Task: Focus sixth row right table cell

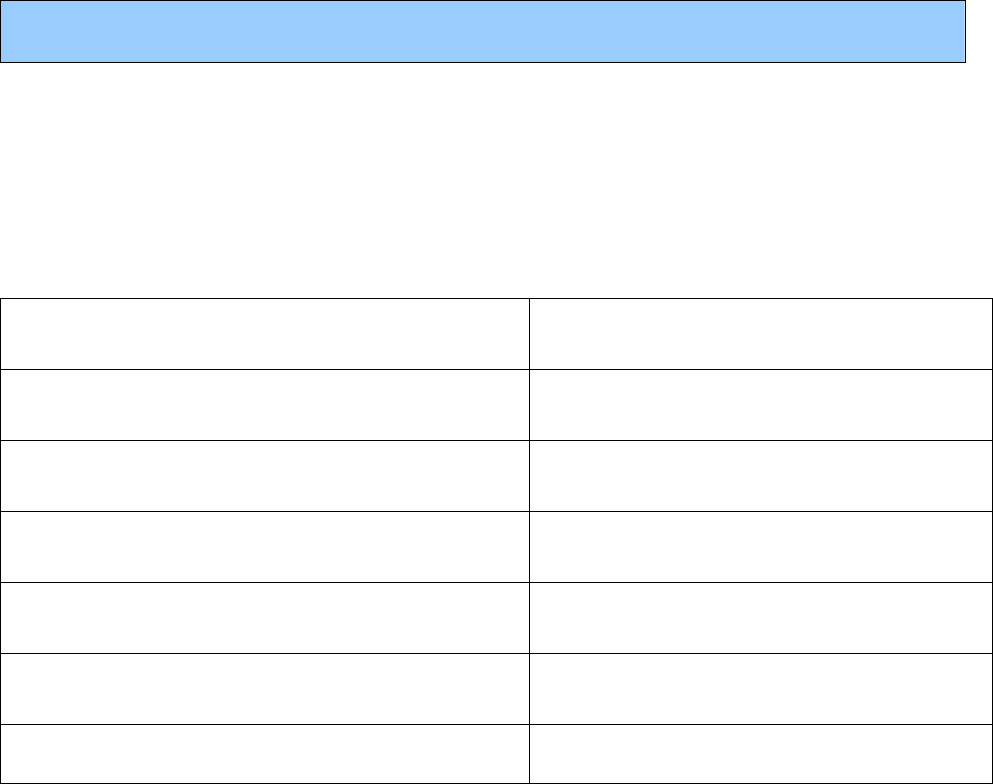Action: pyautogui.click(x=761, y=689)
